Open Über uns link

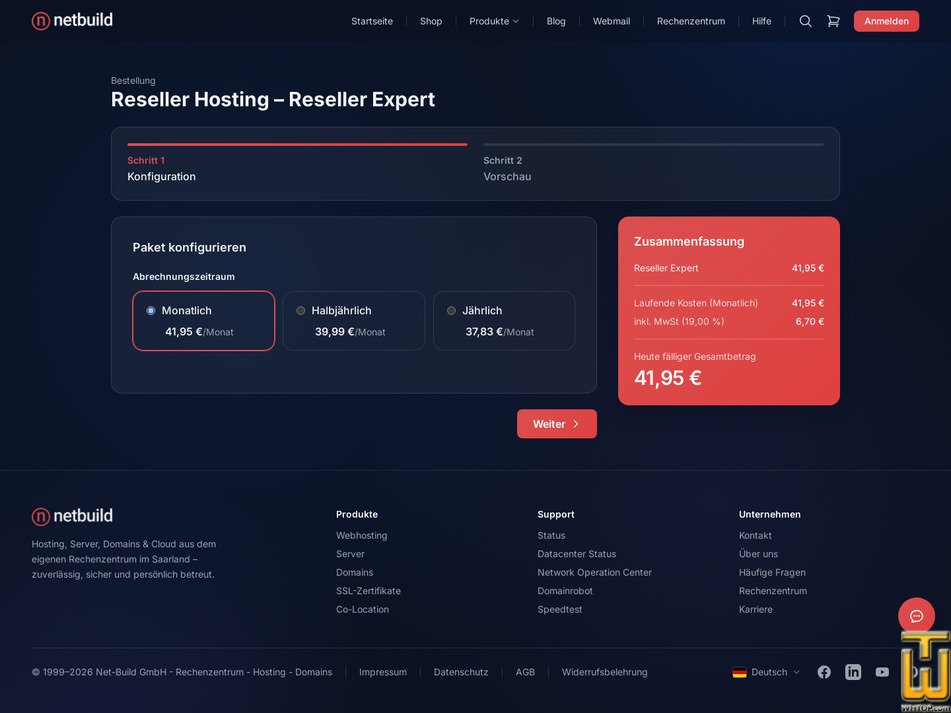[758, 554]
